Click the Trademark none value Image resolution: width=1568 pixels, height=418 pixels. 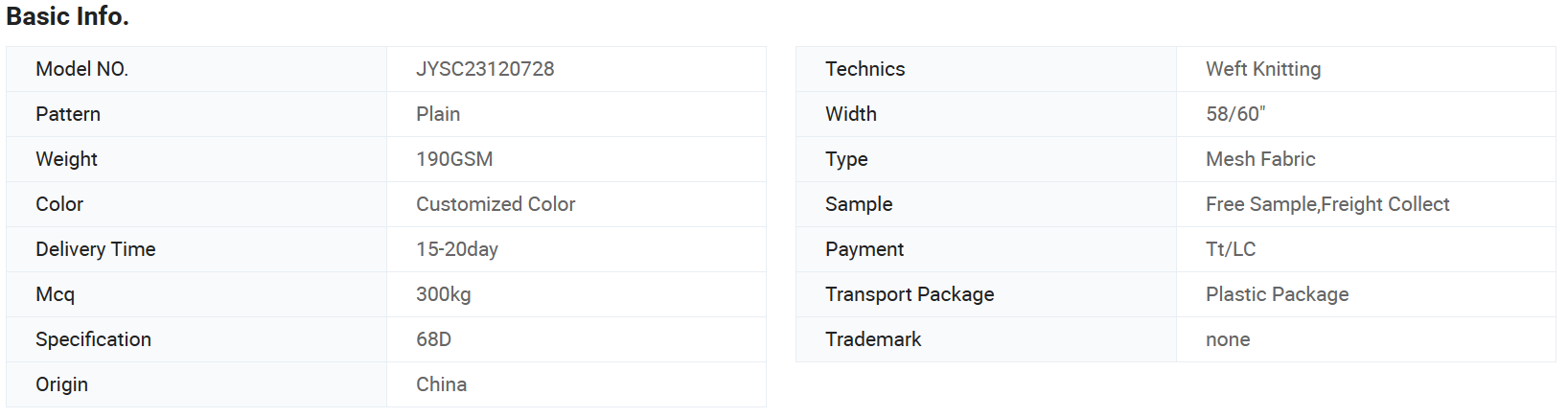(x=1228, y=339)
